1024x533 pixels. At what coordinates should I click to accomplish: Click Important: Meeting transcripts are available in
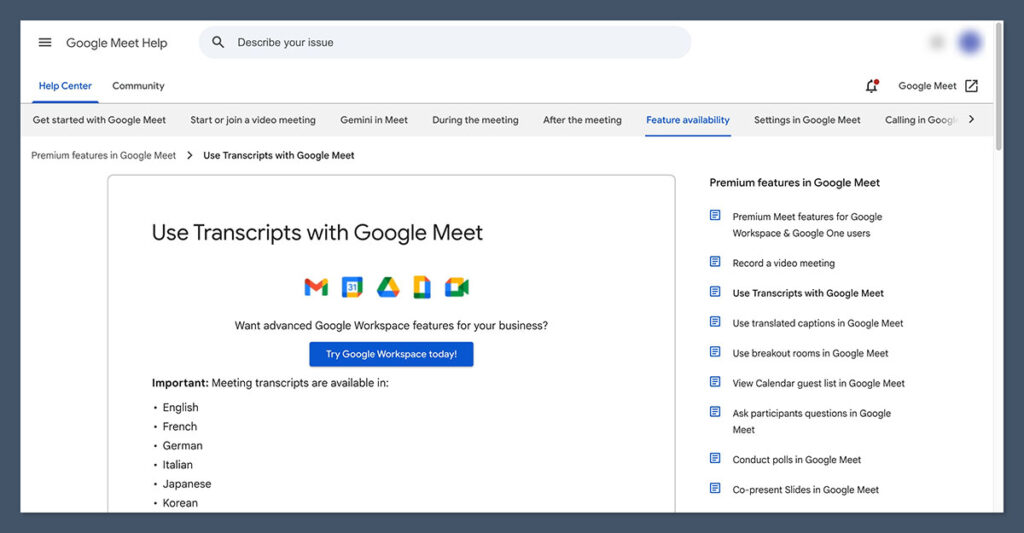click(270, 383)
